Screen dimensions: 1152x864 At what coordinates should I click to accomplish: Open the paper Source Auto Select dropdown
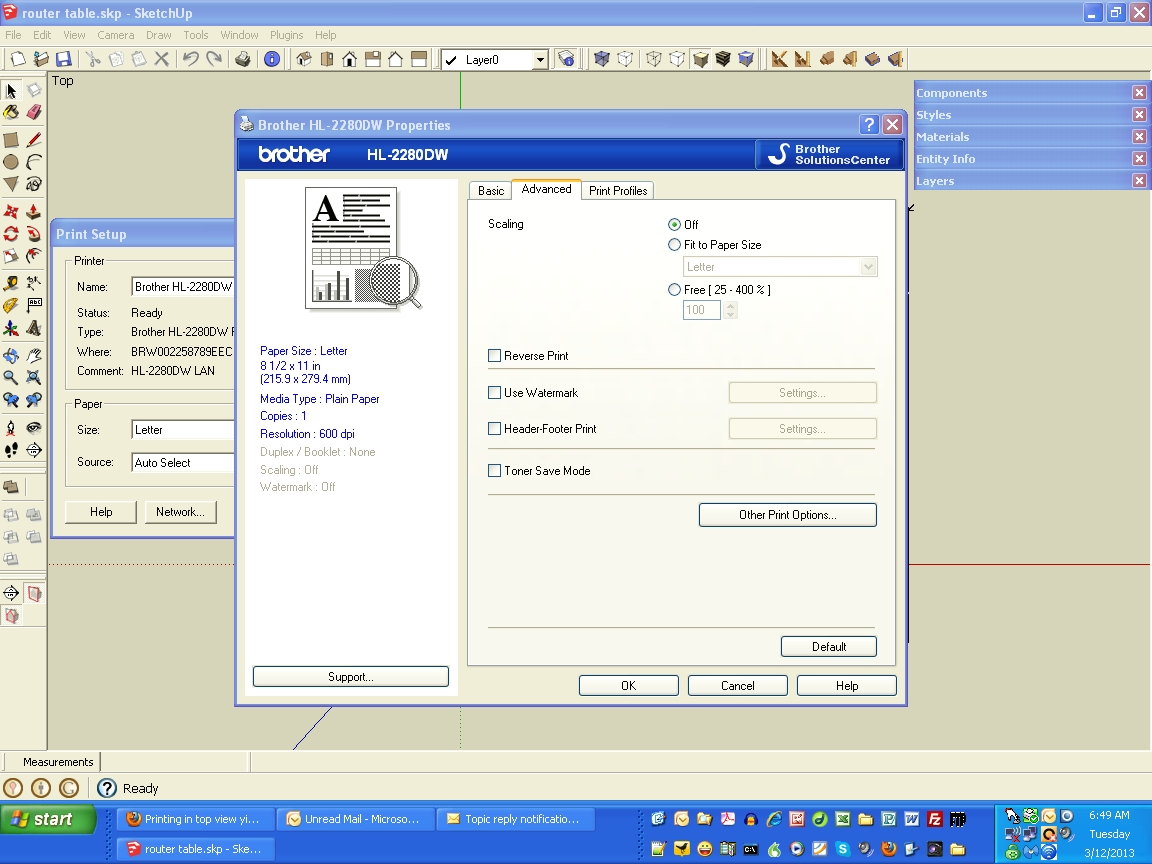point(183,463)
